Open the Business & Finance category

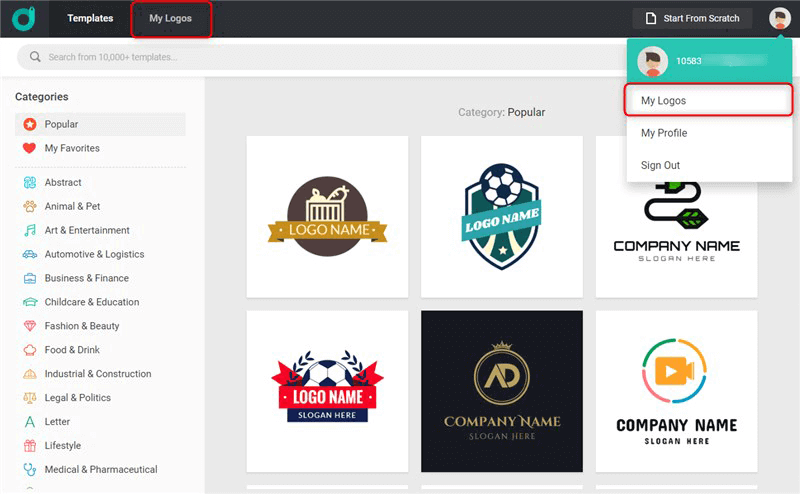pyautogui.click(x=86, y=278)
